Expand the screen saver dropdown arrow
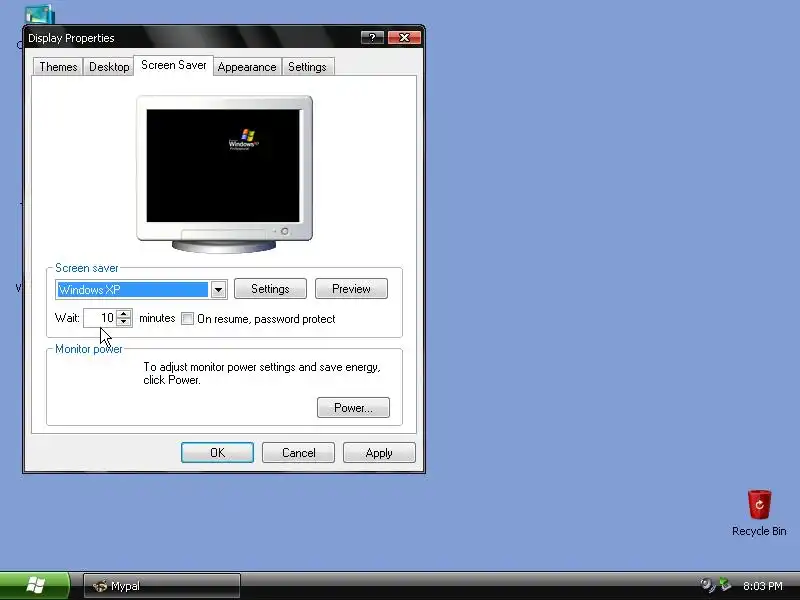Viewport: 800px width, 600px height. point(218,290)
